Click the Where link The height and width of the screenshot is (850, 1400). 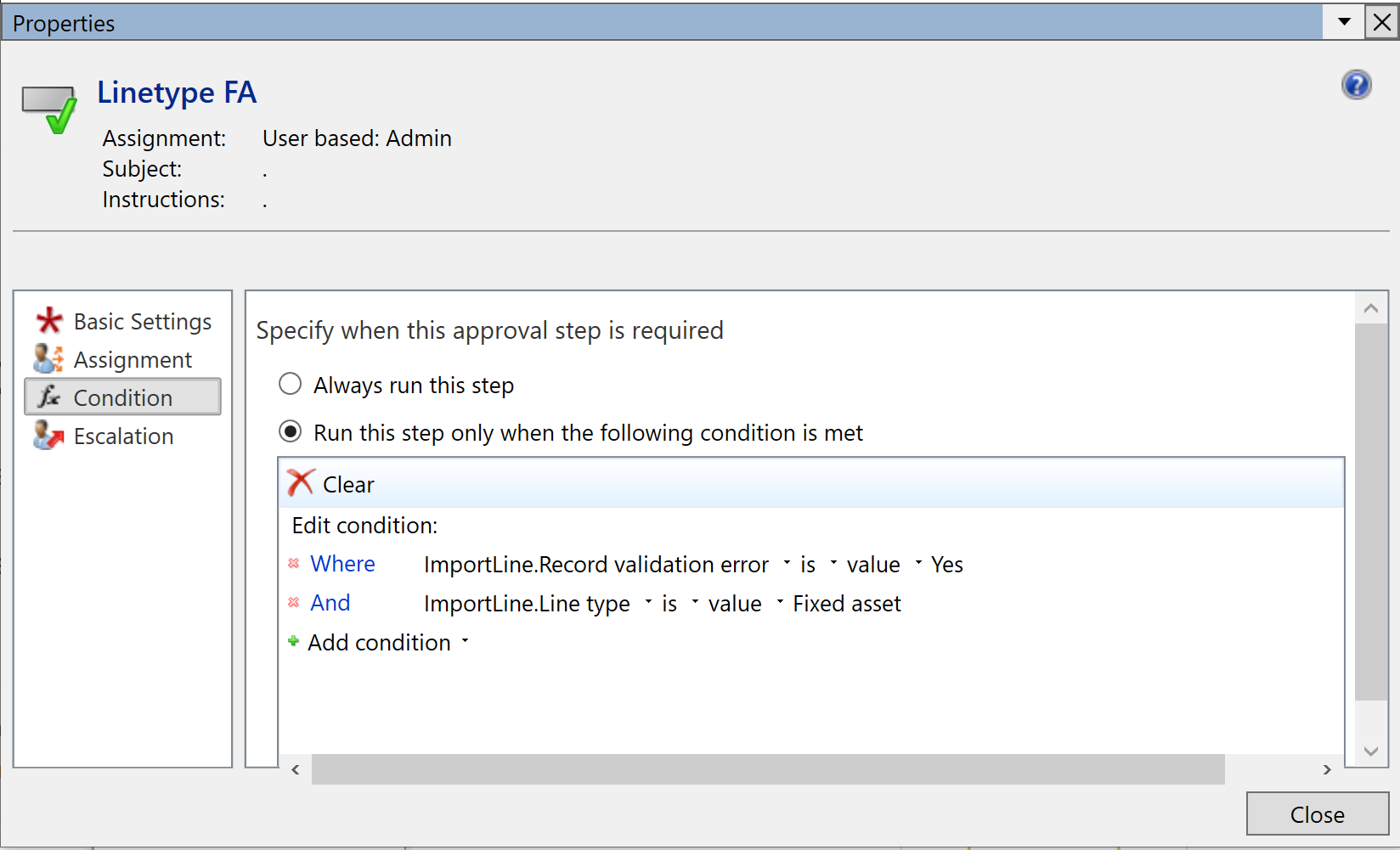click(x=342, y=564)
